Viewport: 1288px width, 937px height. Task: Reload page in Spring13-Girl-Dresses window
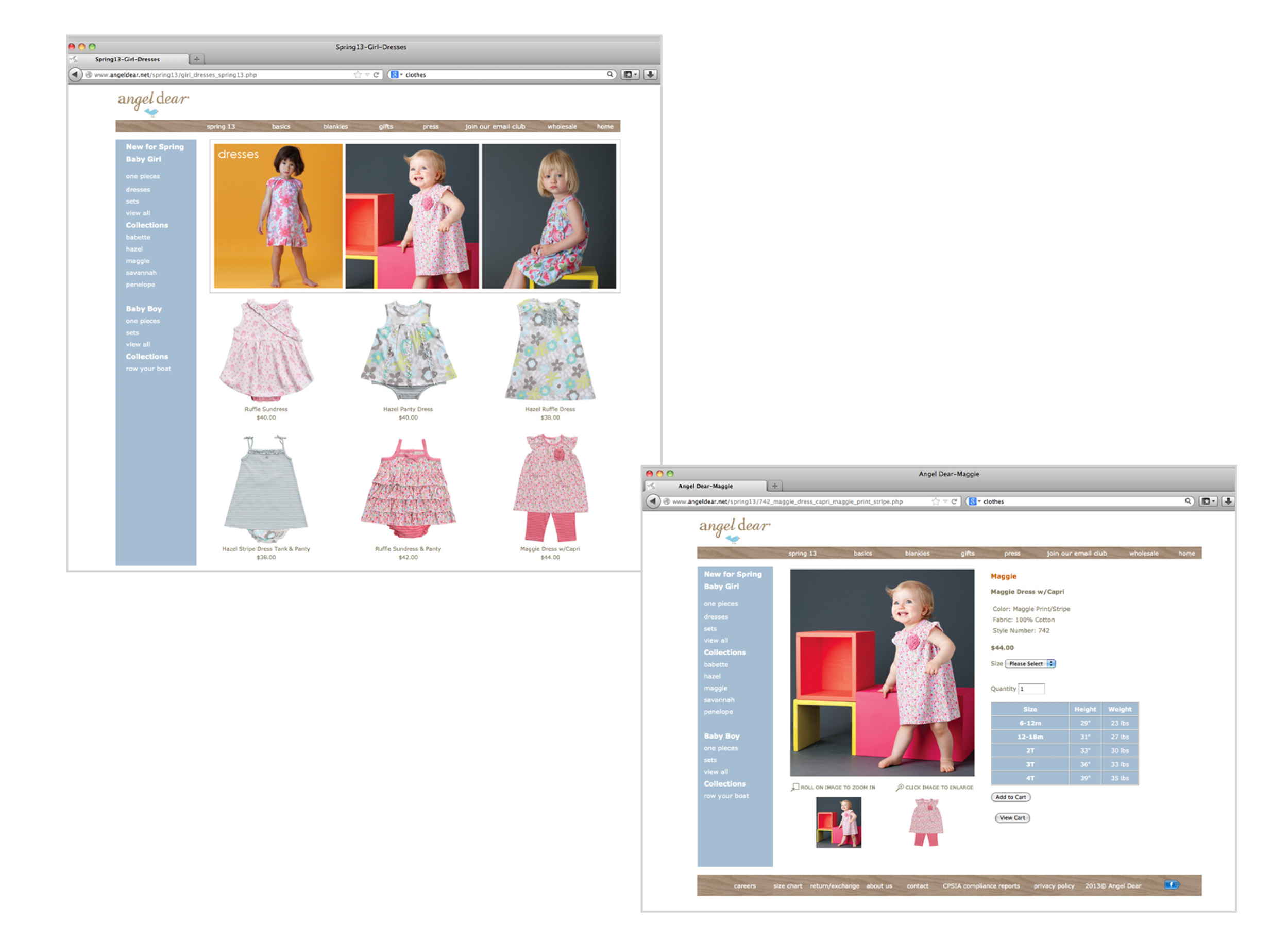(x=376, y=74)
